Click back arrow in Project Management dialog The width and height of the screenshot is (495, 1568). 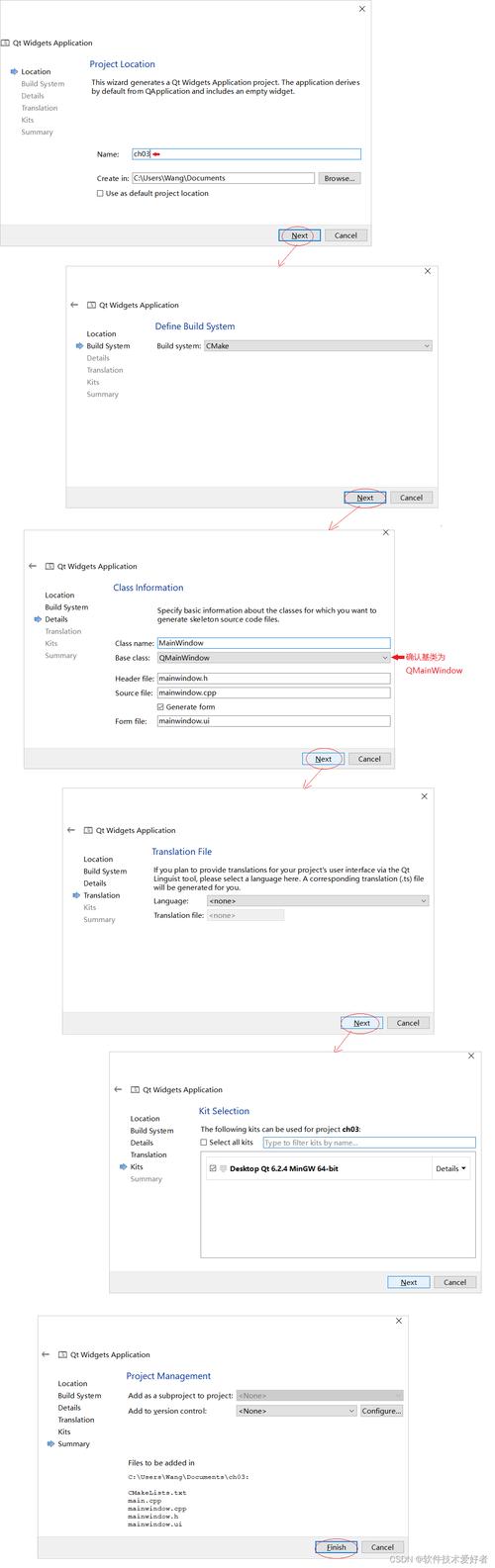46,1354
